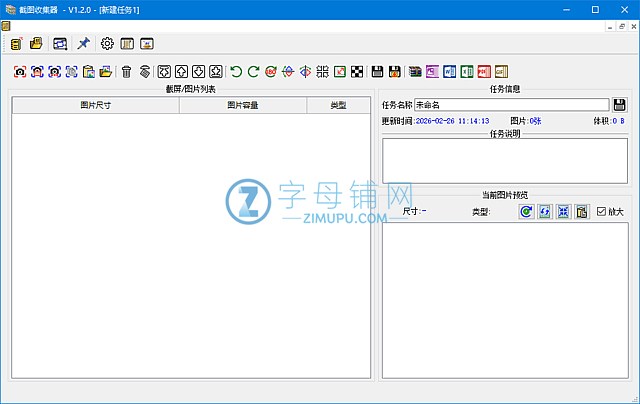
Task: Click in the 任务名称 text field
Action: click(x=510, y=104)
